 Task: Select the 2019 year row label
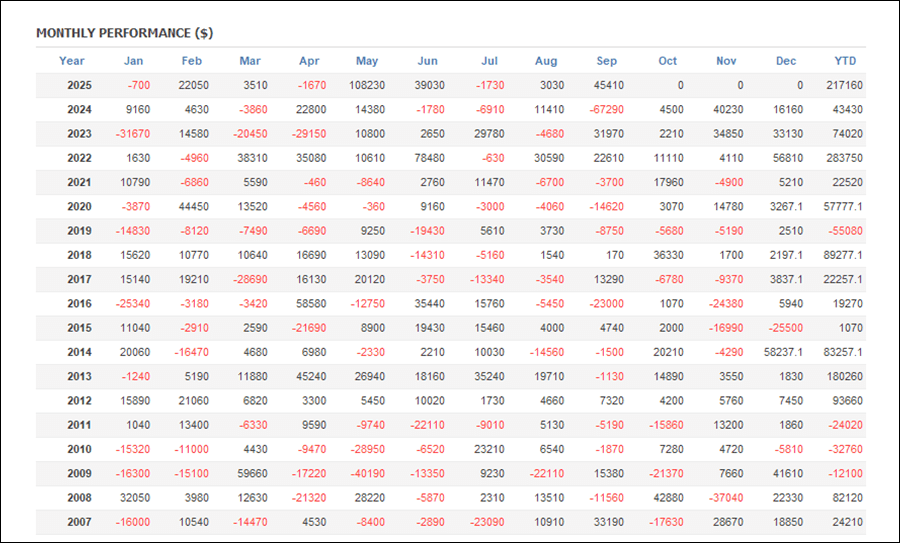coord(79,230)
